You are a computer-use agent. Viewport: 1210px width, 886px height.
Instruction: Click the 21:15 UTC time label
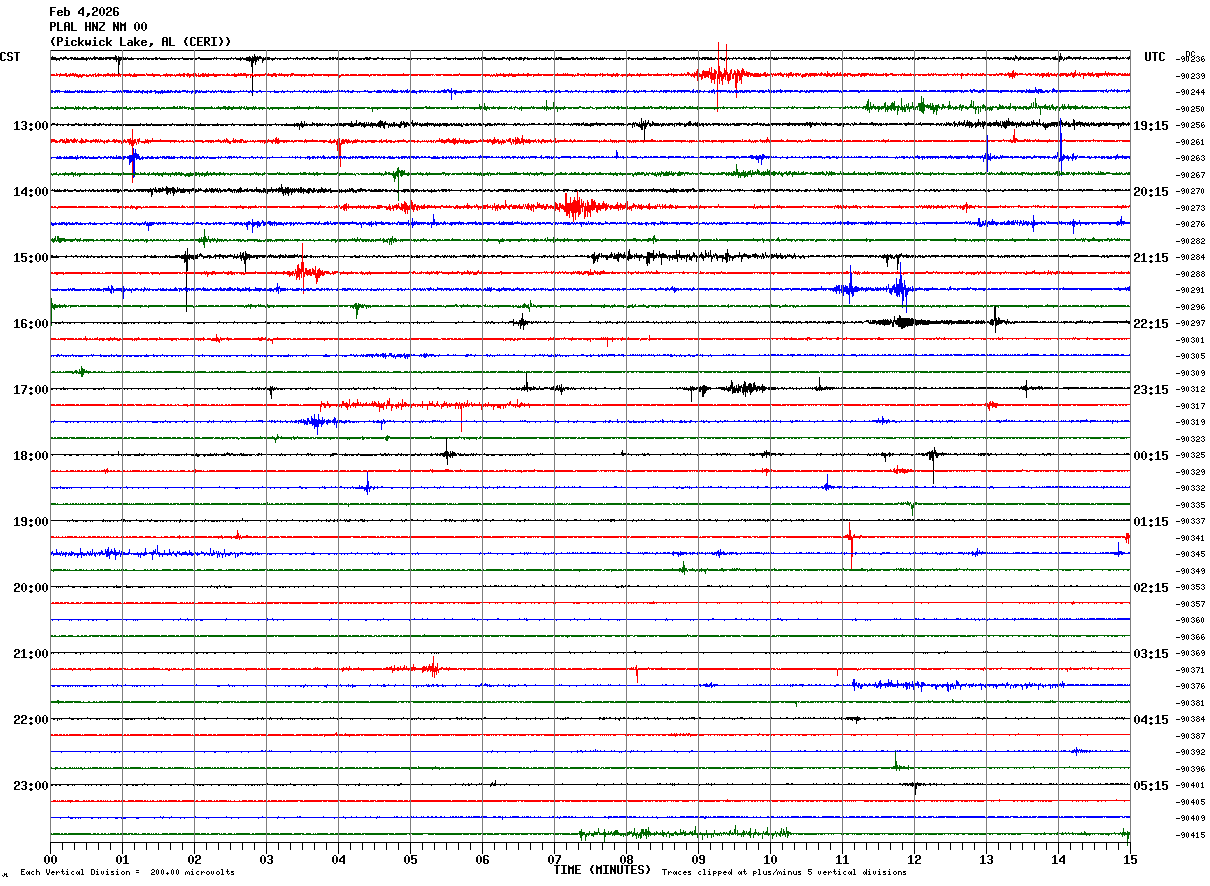(1151, 257)
